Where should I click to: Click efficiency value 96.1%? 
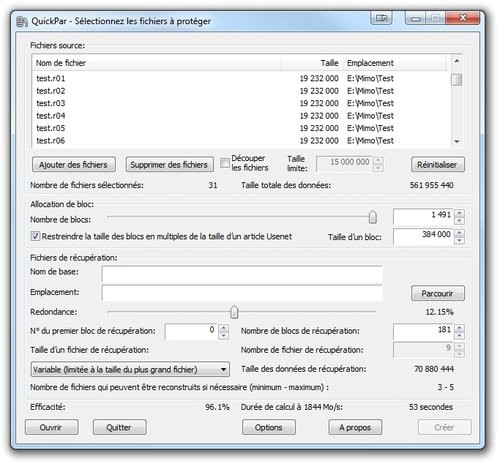(x=217, y=407)
